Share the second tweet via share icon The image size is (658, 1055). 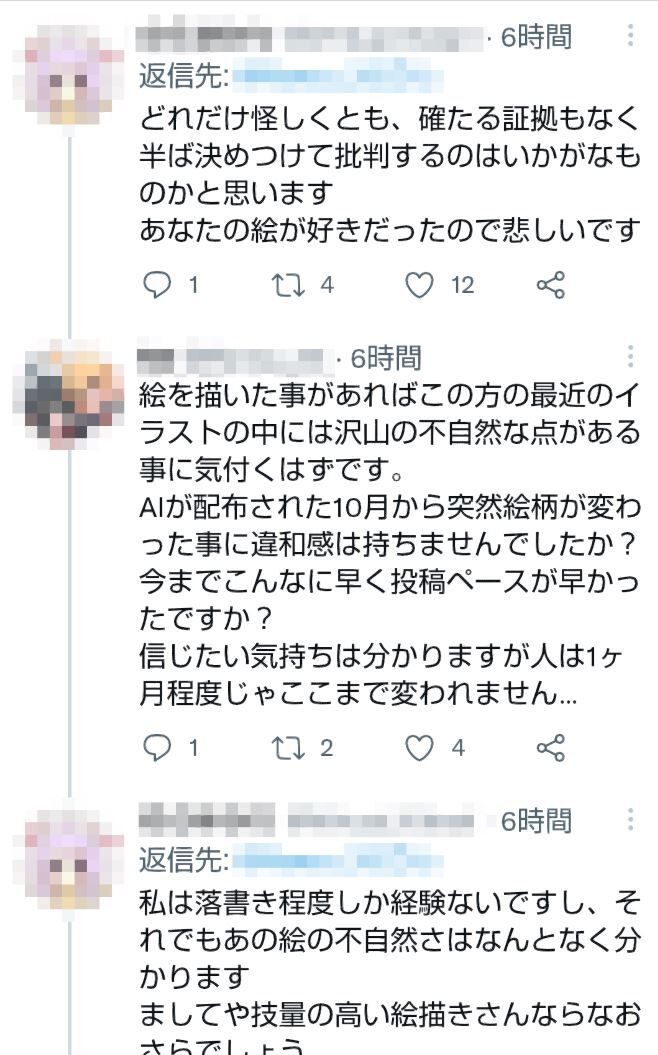(550, 748)
